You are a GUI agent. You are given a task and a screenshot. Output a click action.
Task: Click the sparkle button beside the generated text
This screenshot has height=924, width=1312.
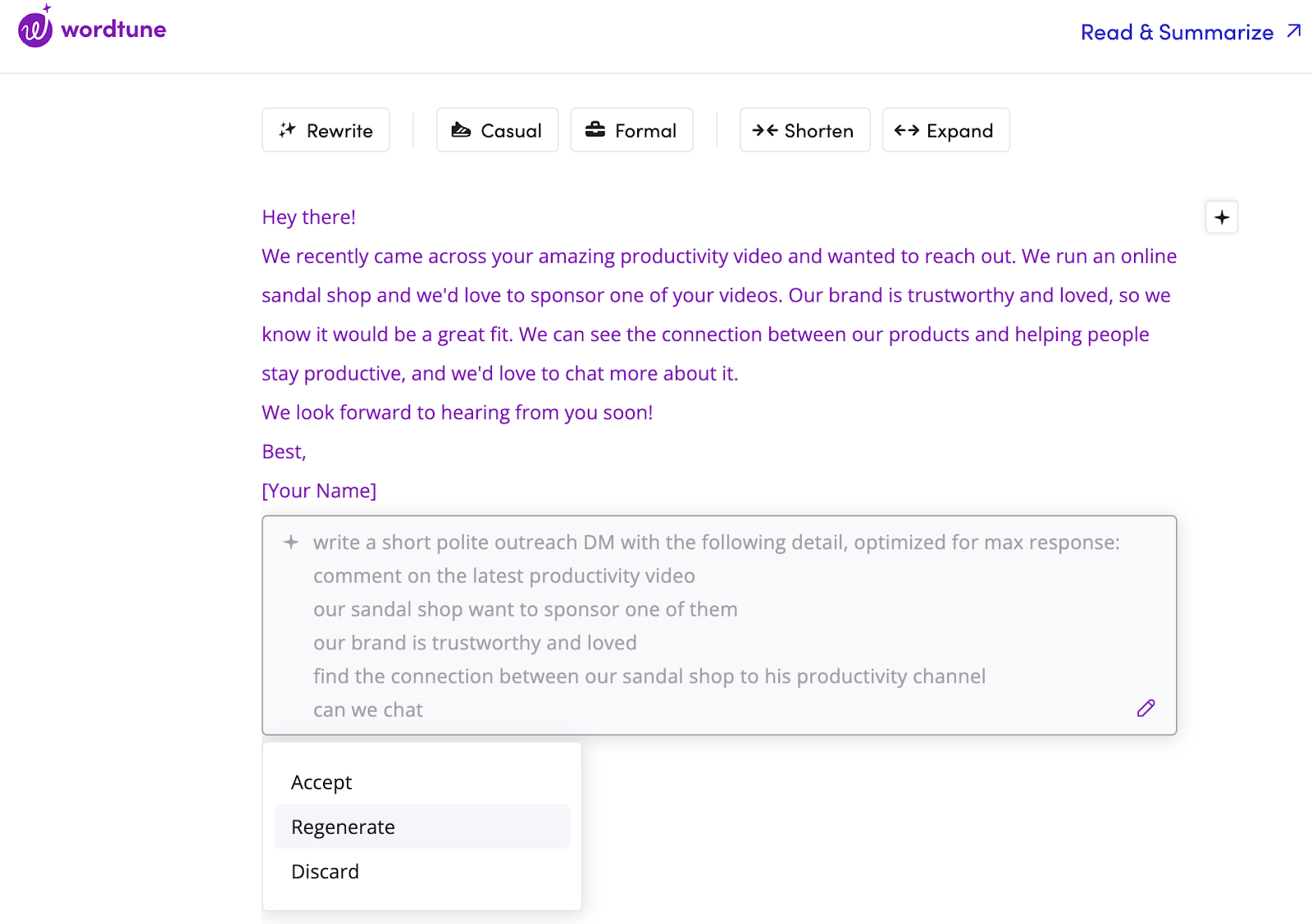pyautogui.click(x=1221, y=217)
